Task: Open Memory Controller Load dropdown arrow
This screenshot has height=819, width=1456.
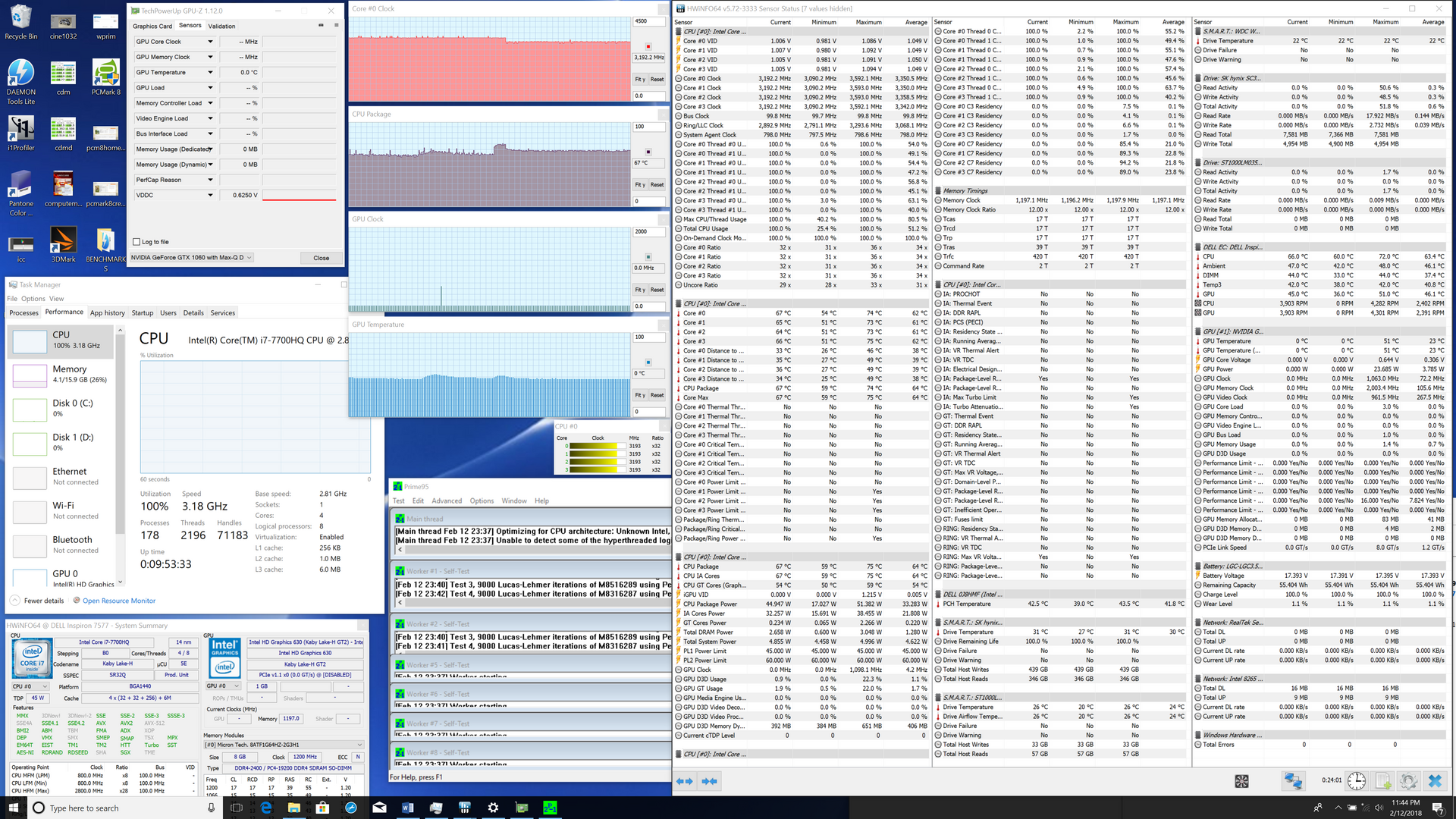Action: [x=210, y=103]
